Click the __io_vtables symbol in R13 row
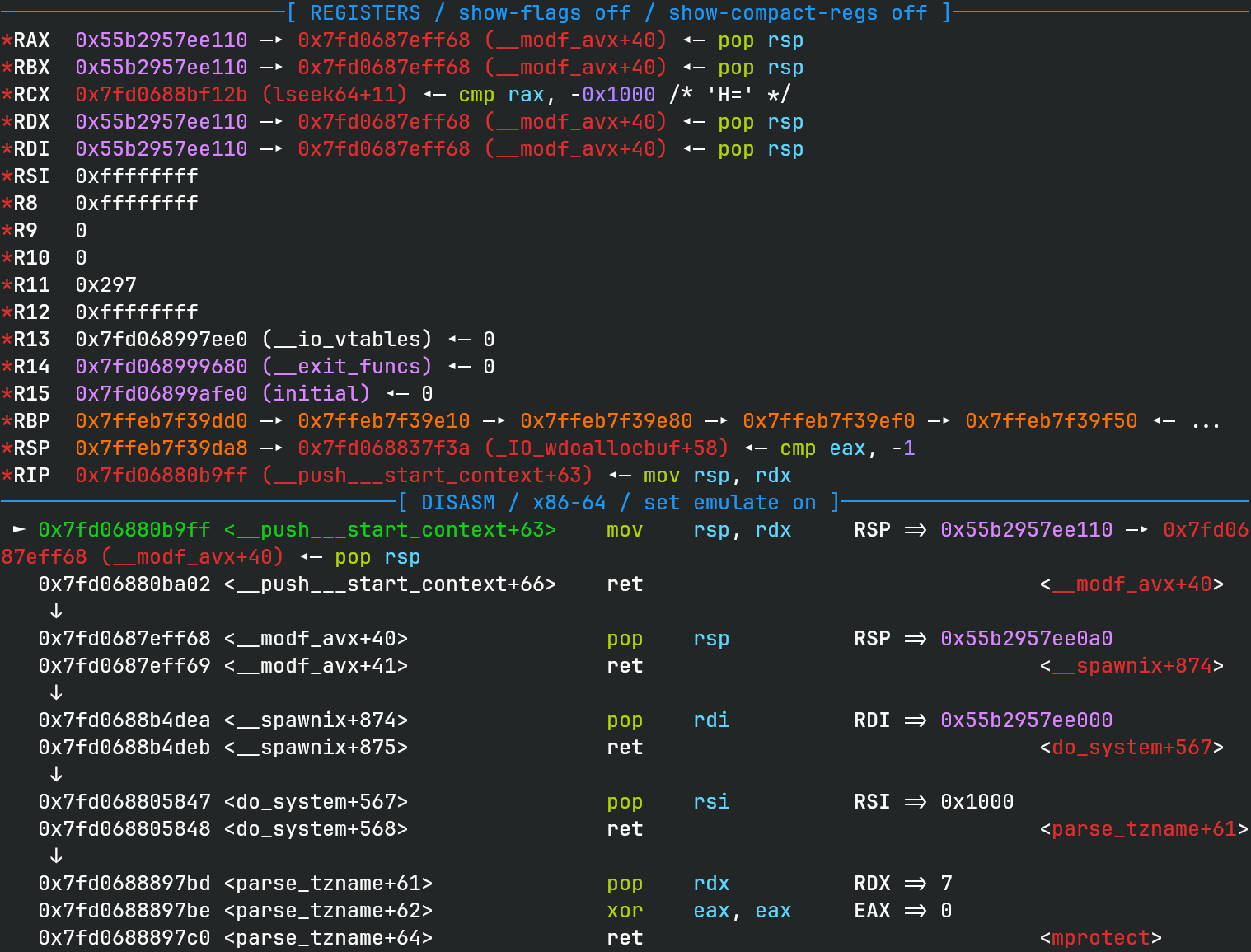The height and width of the screenshot is (952, 1251). pyautogui.click(x=347, y=340)
